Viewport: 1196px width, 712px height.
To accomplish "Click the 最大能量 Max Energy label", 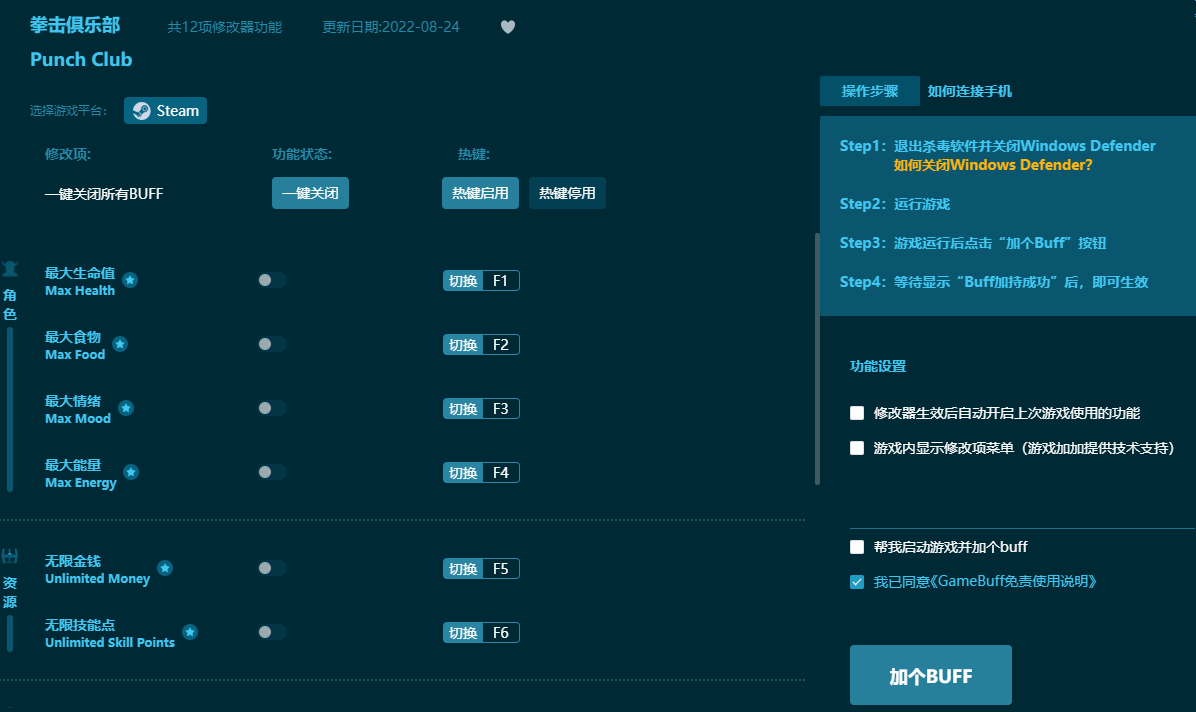I will click(81, 474).
